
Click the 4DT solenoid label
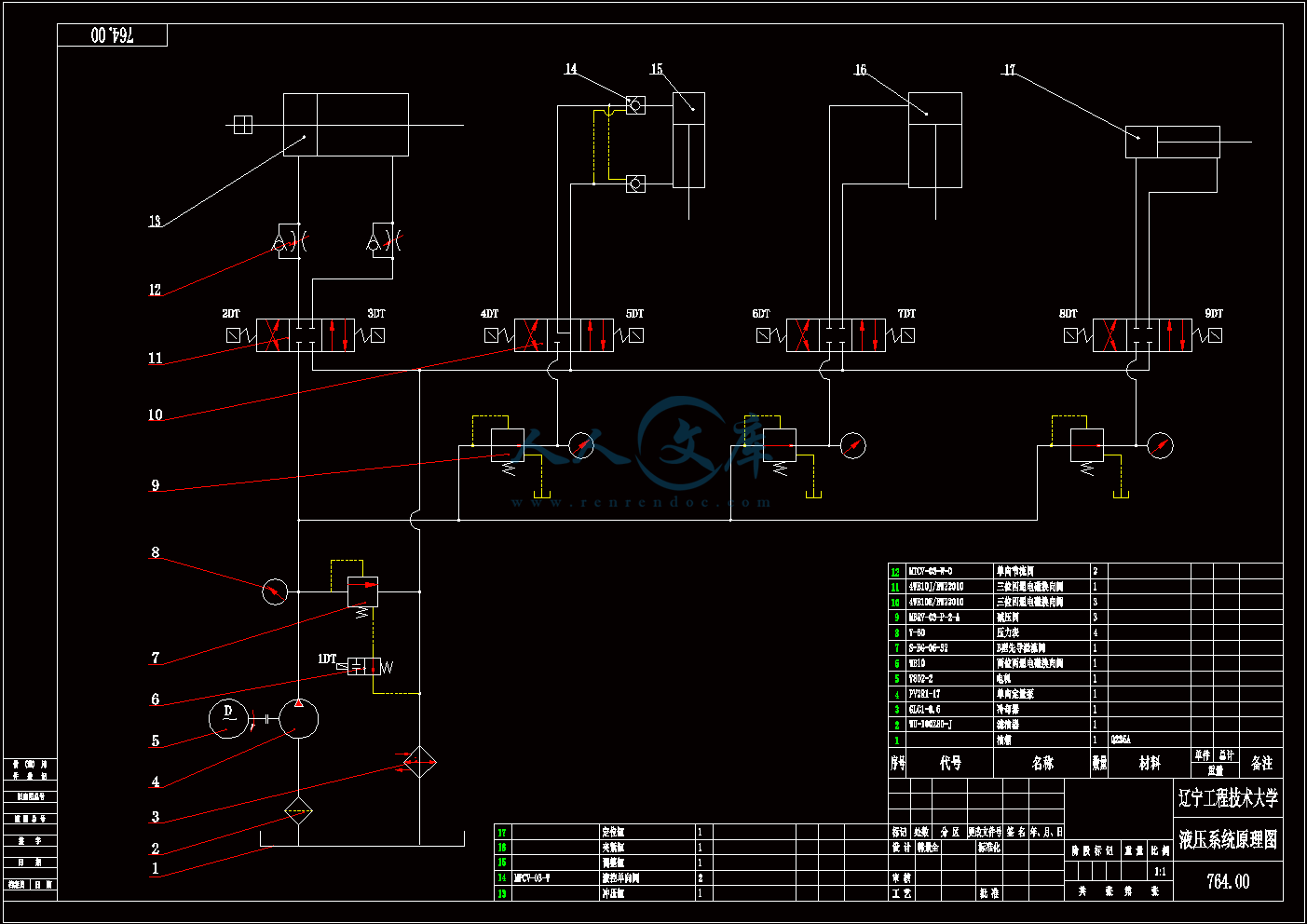pos(490,314)
